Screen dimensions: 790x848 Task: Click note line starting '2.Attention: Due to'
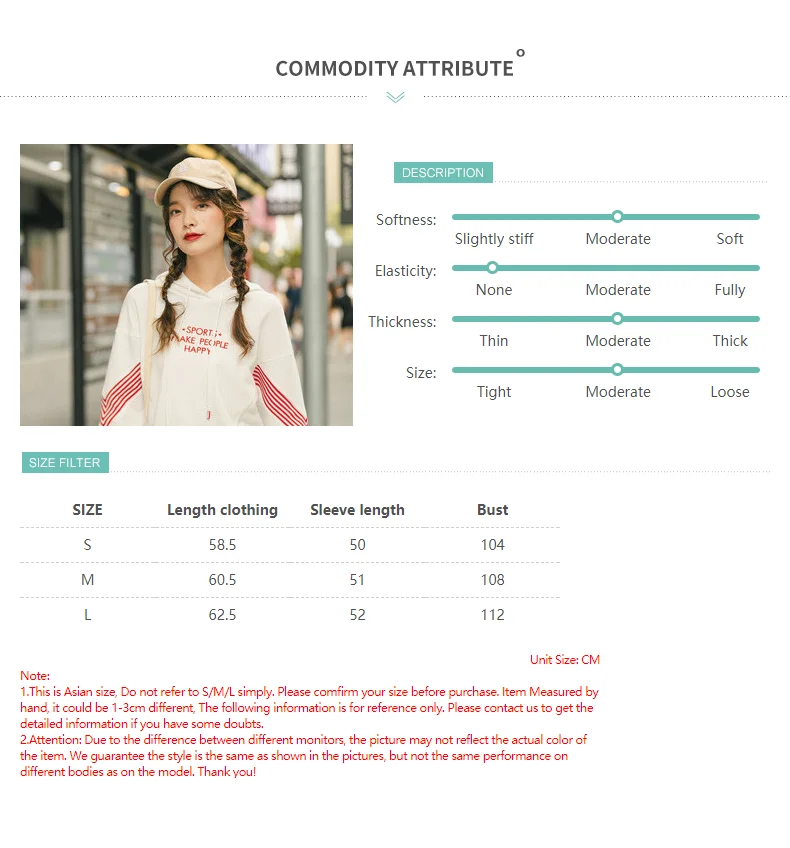pos(303,740)
